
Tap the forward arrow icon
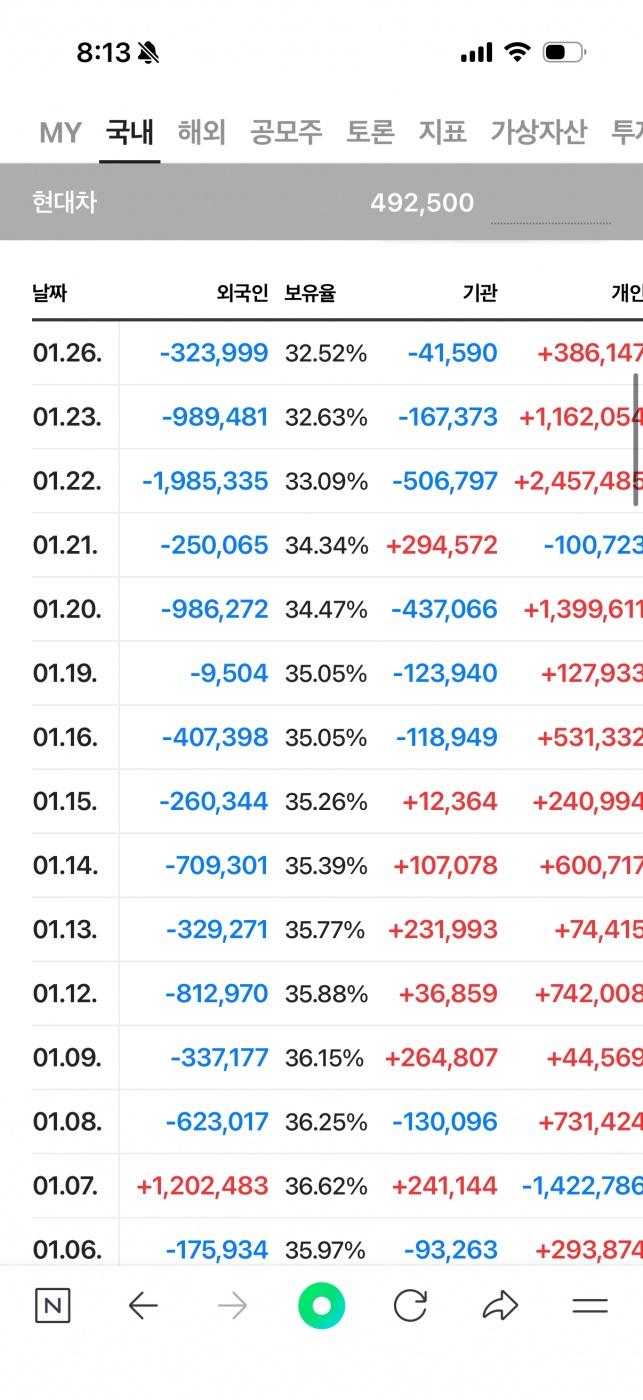pyautogui.click(x=232, y=1305)
